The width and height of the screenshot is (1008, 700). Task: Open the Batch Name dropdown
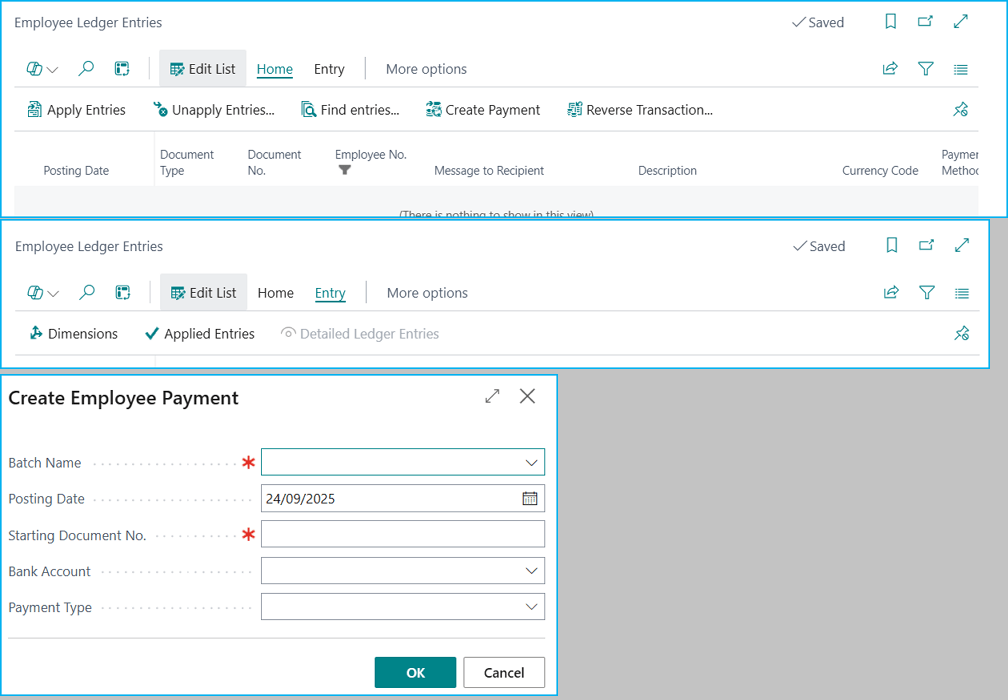(531, 463)
